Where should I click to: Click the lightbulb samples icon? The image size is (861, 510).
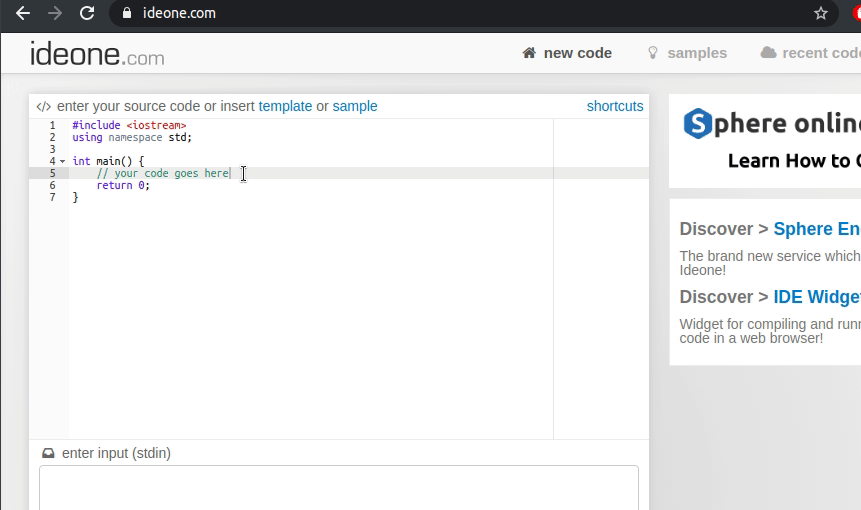click(x=652, y=53)
